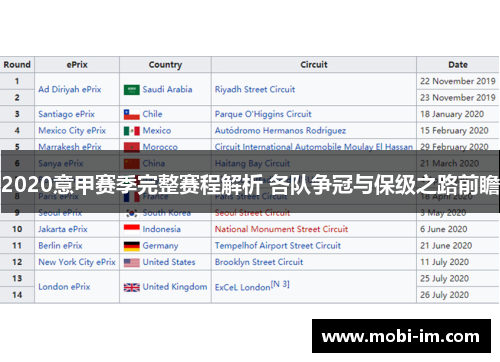Open the Mexico country link
Screen dimensions: 500x362
click(x=157, y=130)
